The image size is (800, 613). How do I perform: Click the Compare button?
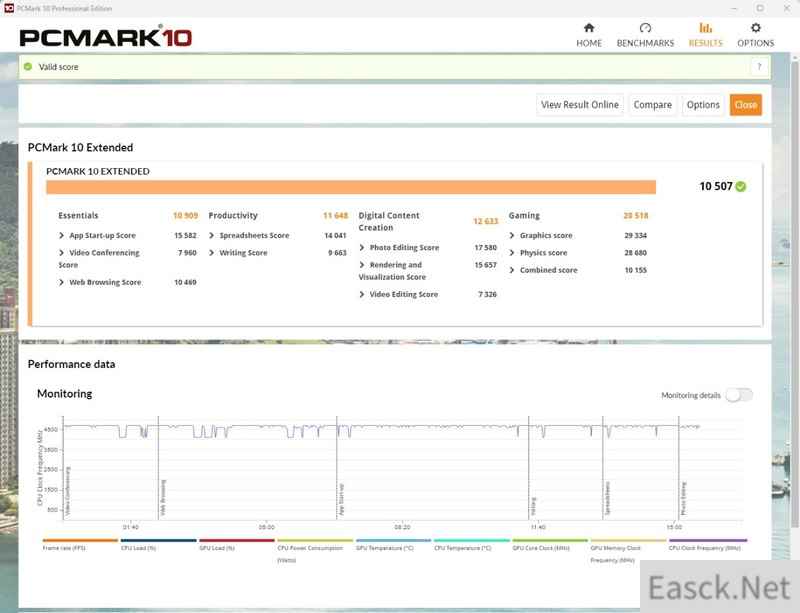(x=653, y=105)
